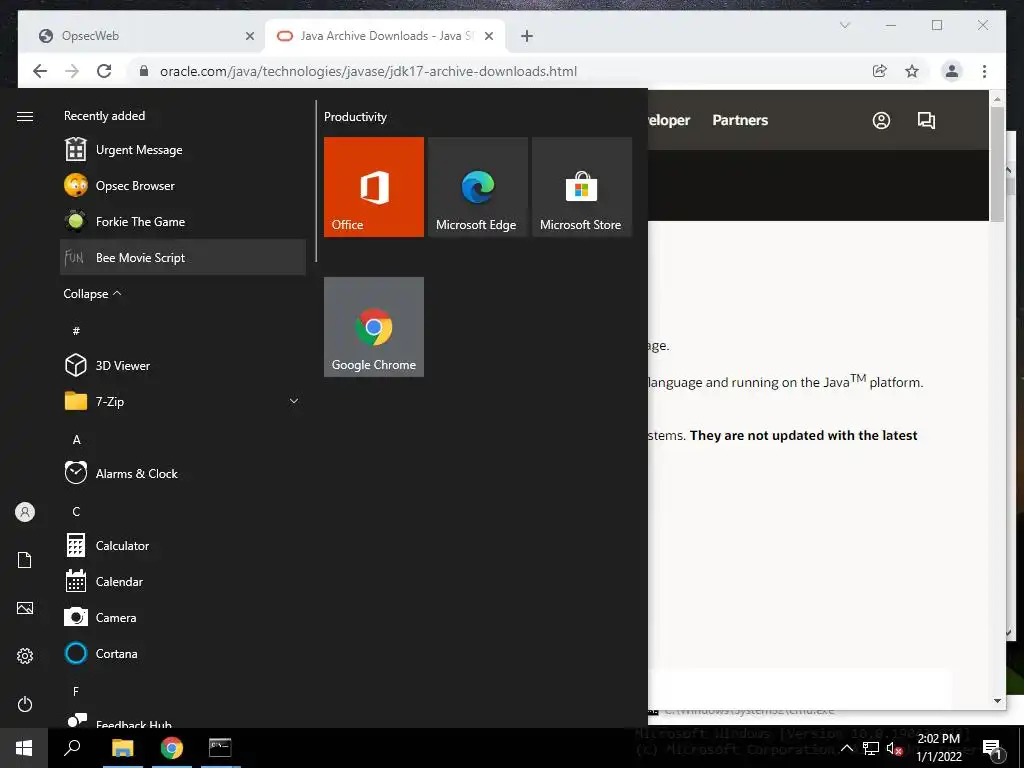The width and height of the screenshot is (1024, 768).
Task: Click the Office tile
Action: tap(374, 187)
